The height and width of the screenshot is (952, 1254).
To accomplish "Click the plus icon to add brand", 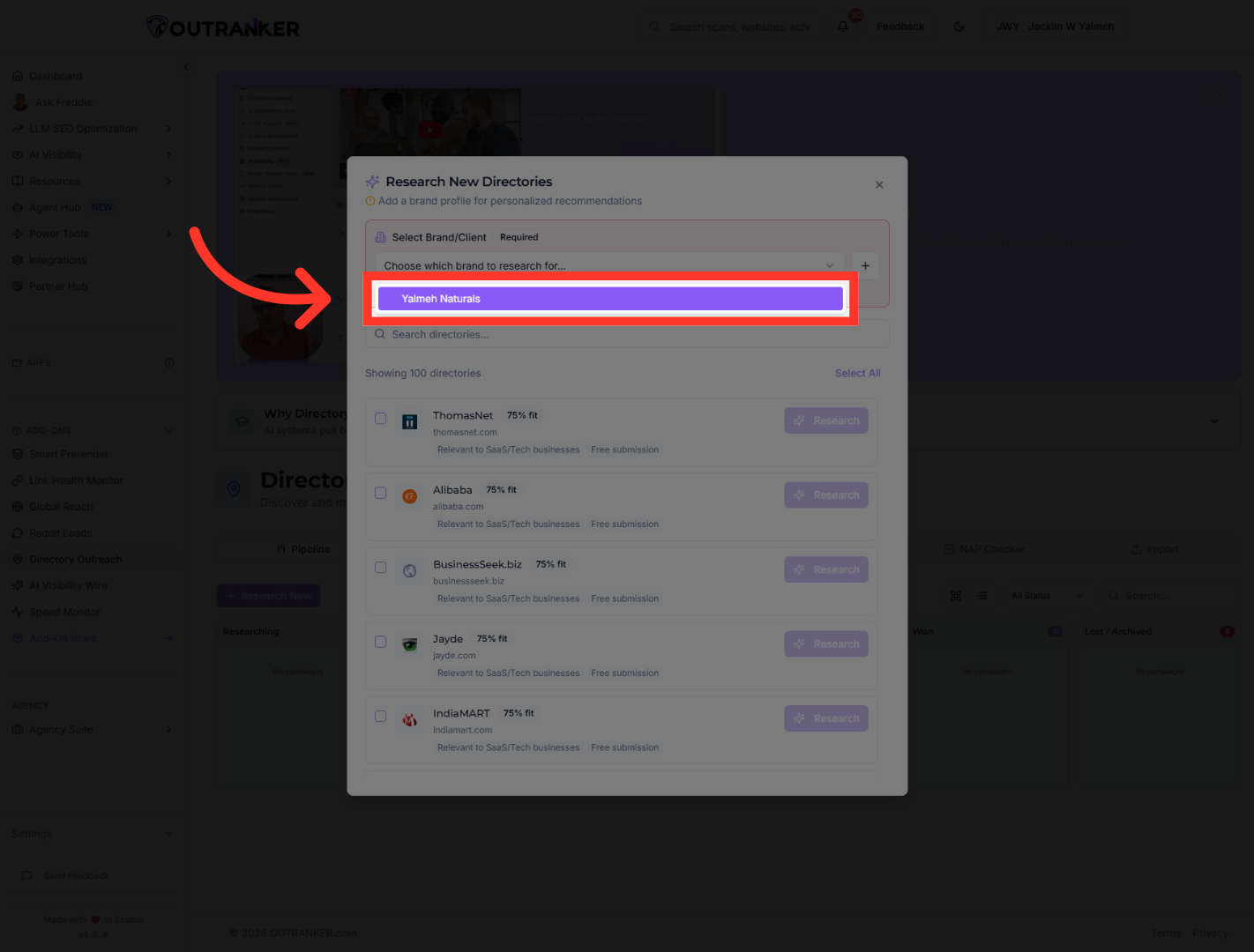I will coord(865,265).
